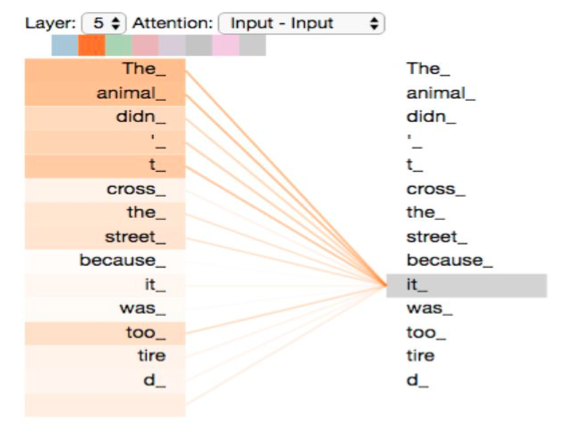
Task: Select the light pink attention head swatch
Action: [x=226, y=45]
